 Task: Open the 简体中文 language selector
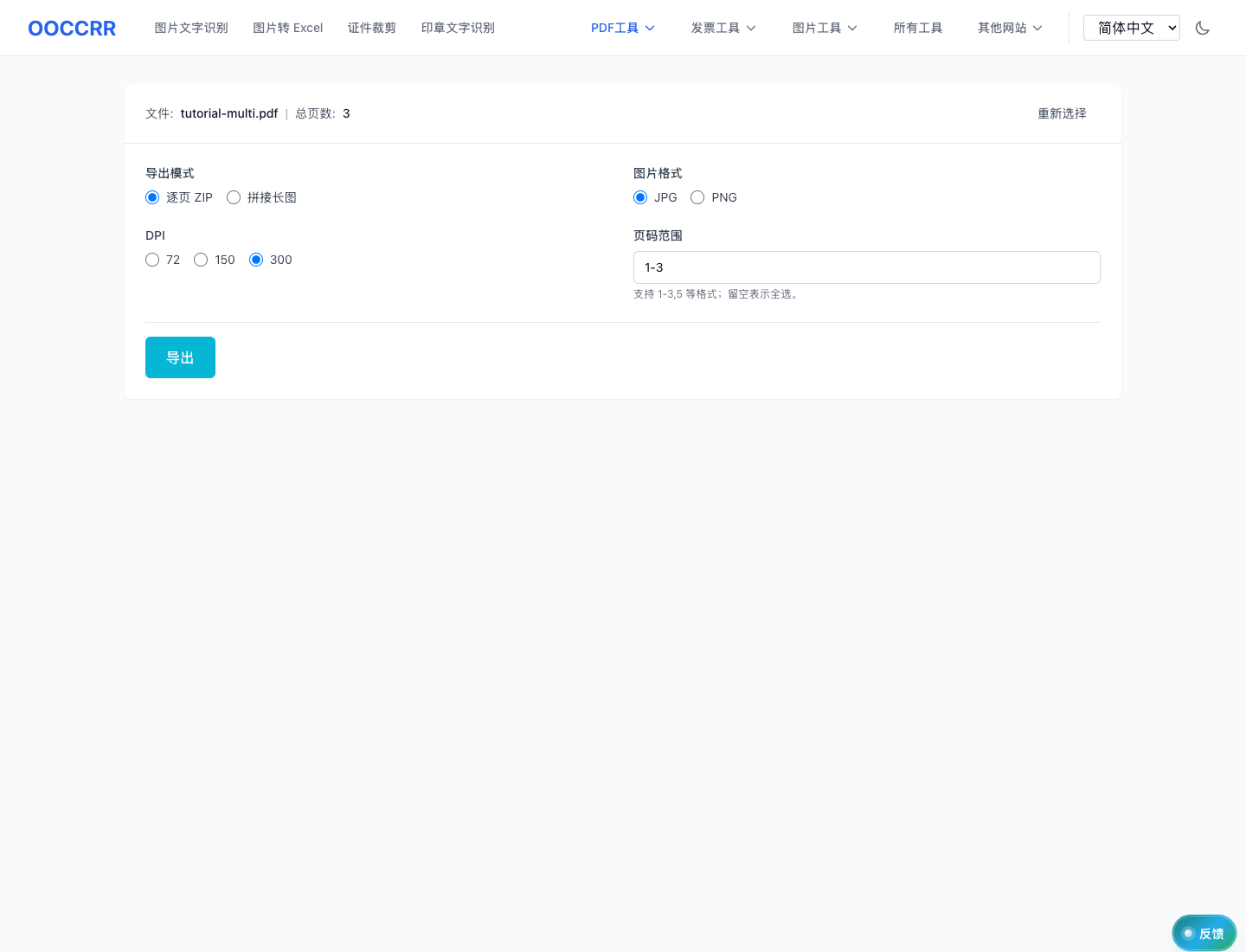(1131, 28)
